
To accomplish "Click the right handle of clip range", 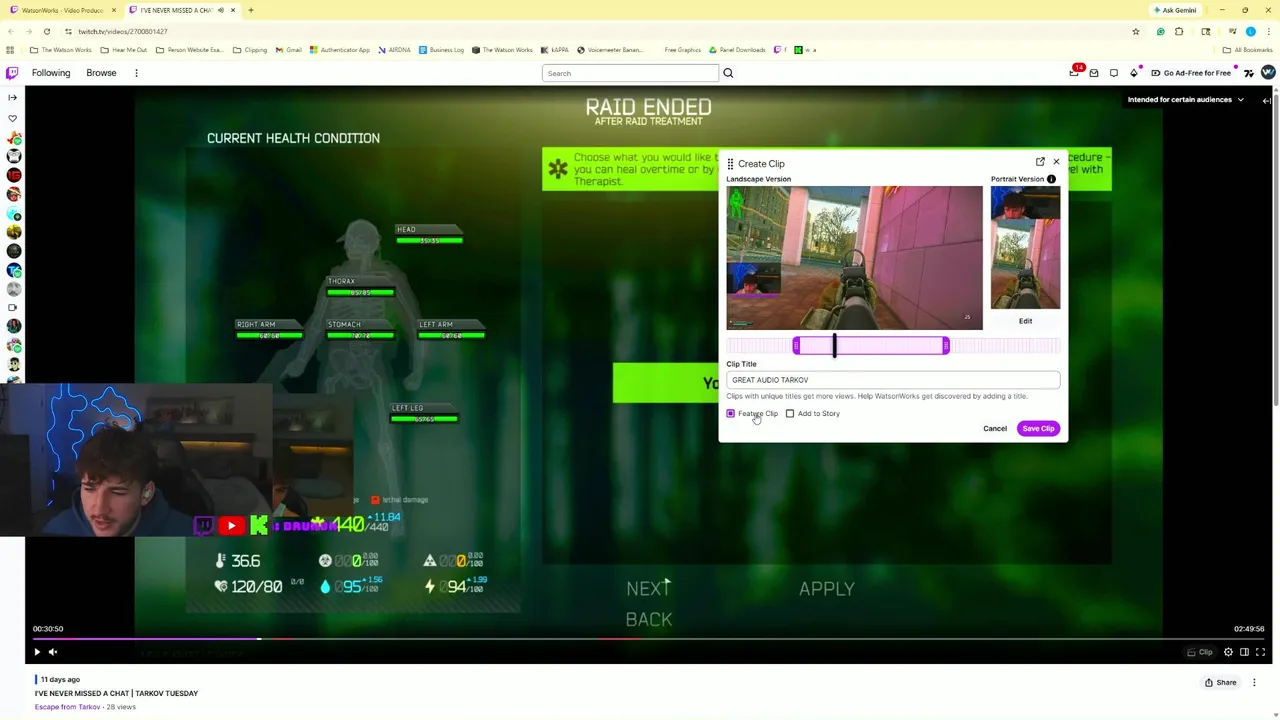I will [945, 346].
